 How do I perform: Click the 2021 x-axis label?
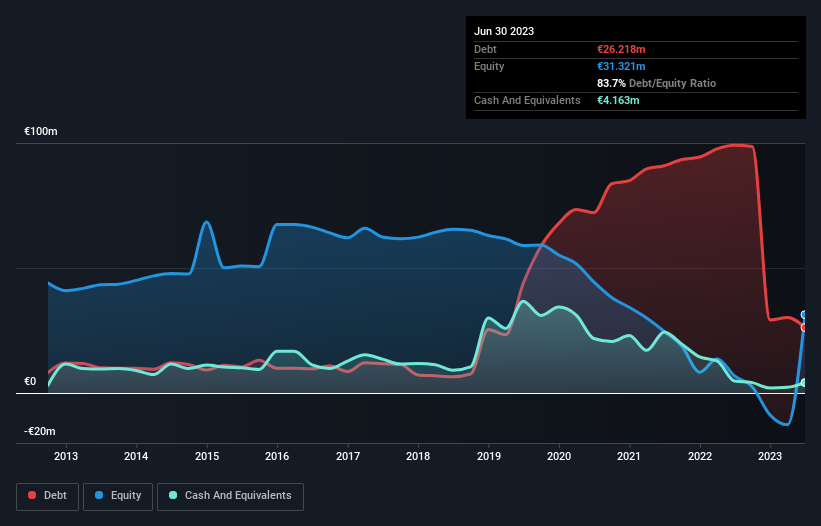point(629,456)
